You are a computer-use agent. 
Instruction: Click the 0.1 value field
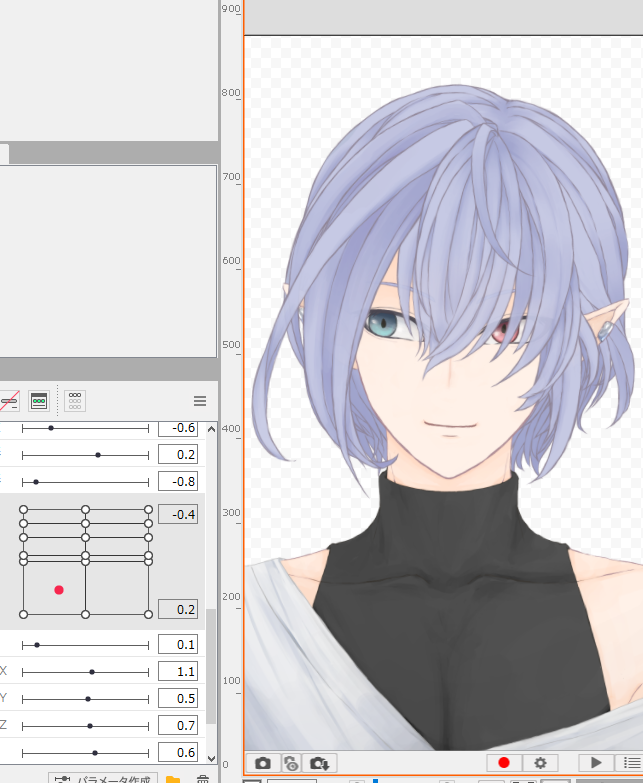coord(178,645)
